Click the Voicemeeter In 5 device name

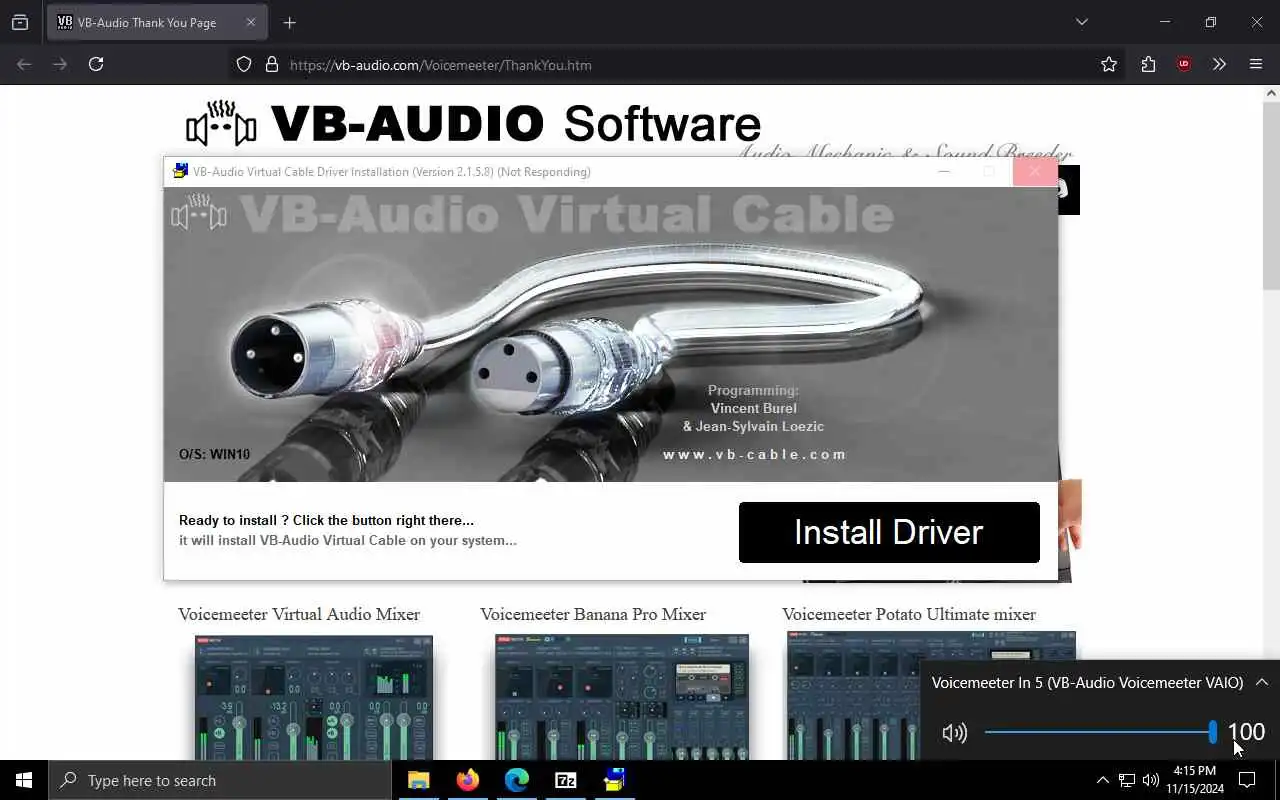[x=1087, y=682]
